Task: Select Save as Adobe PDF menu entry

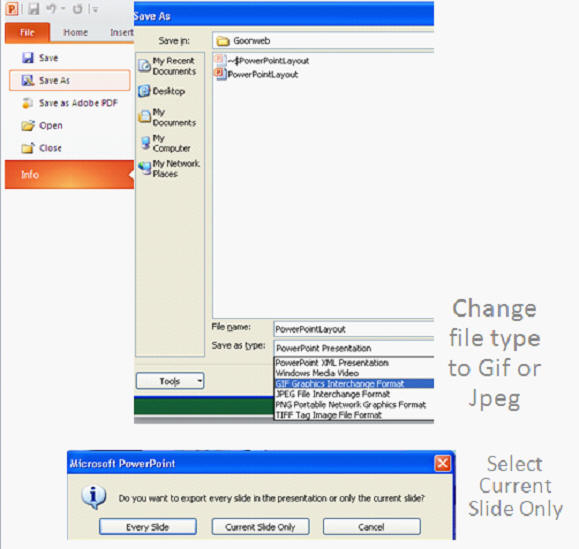Action: tap(70, 103)
